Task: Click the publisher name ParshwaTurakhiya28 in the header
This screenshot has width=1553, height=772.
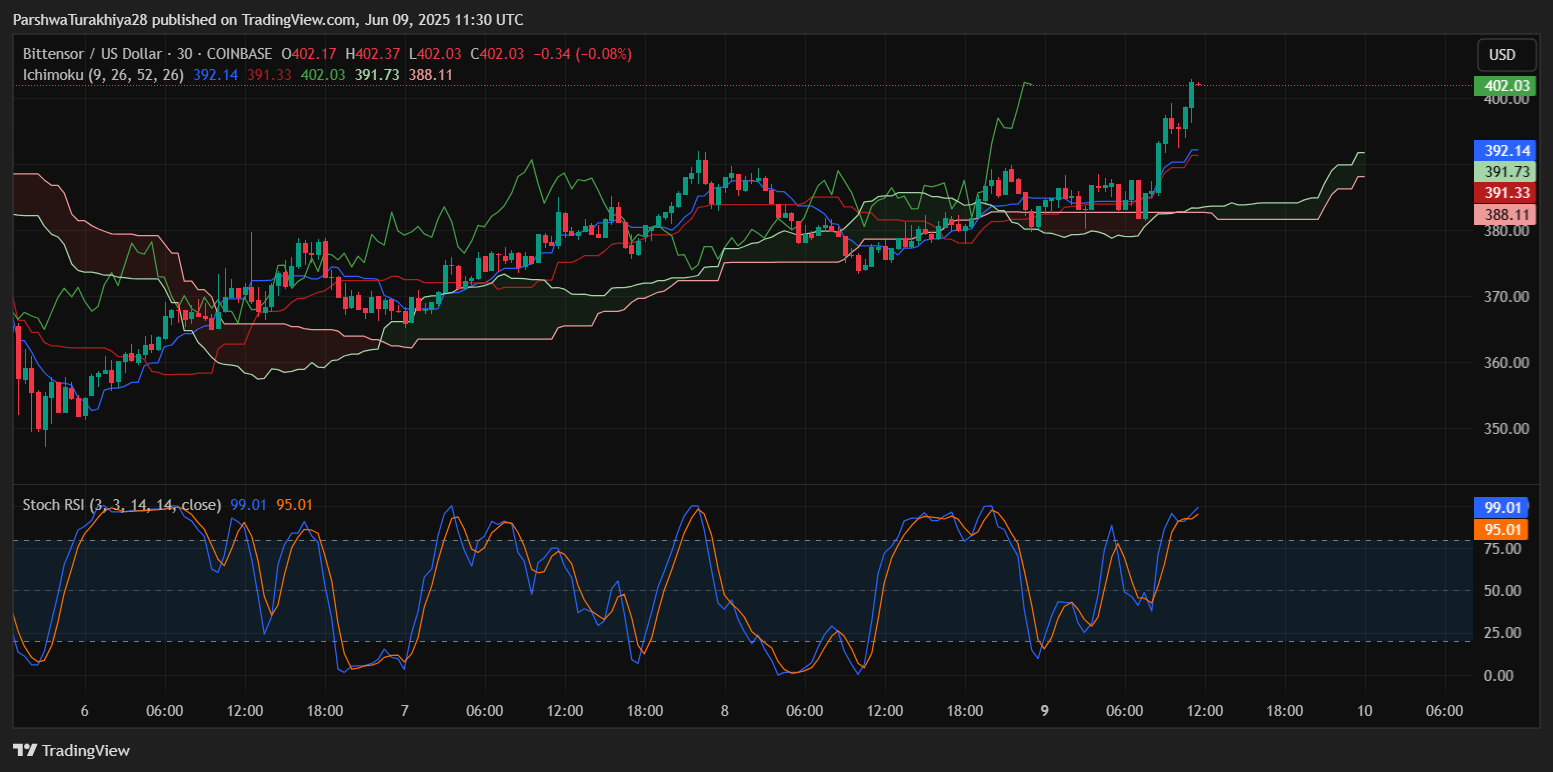Action: click(x=80, y=20)
